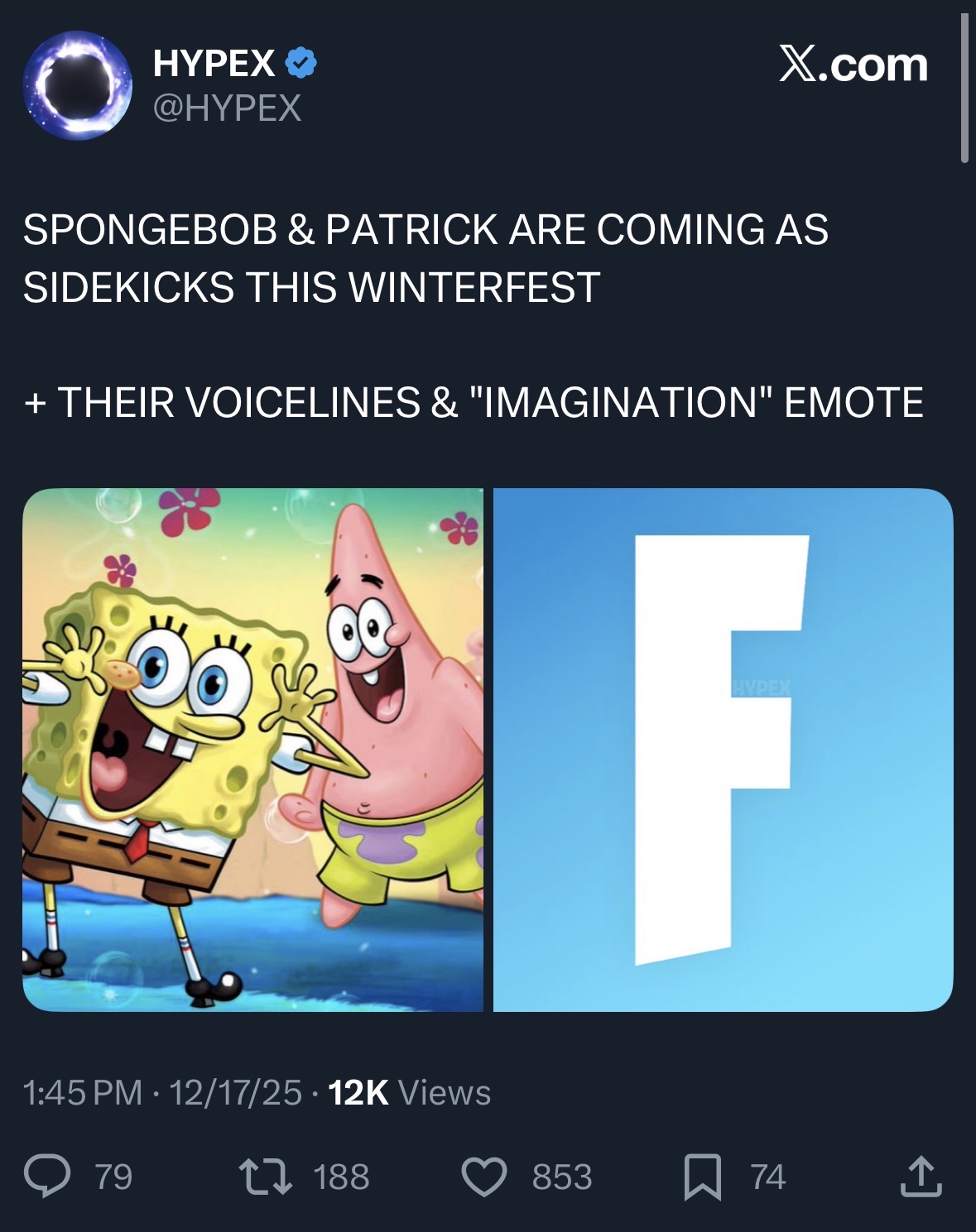The height and width of the screenshot is (1232, 976).
Task: View the Fortnite F logo image
Action: coord(724,750)
